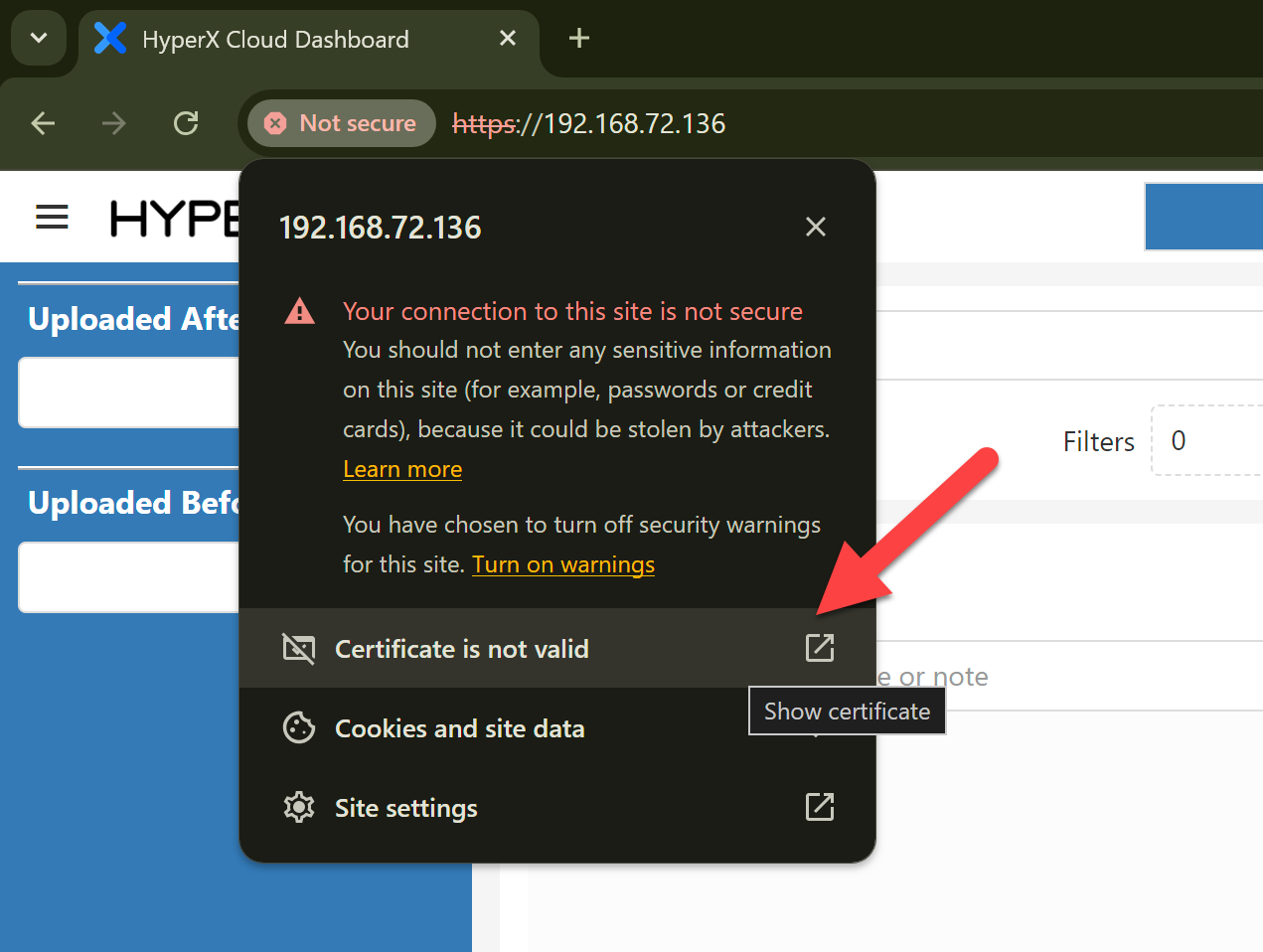Reload the current page

186,123
